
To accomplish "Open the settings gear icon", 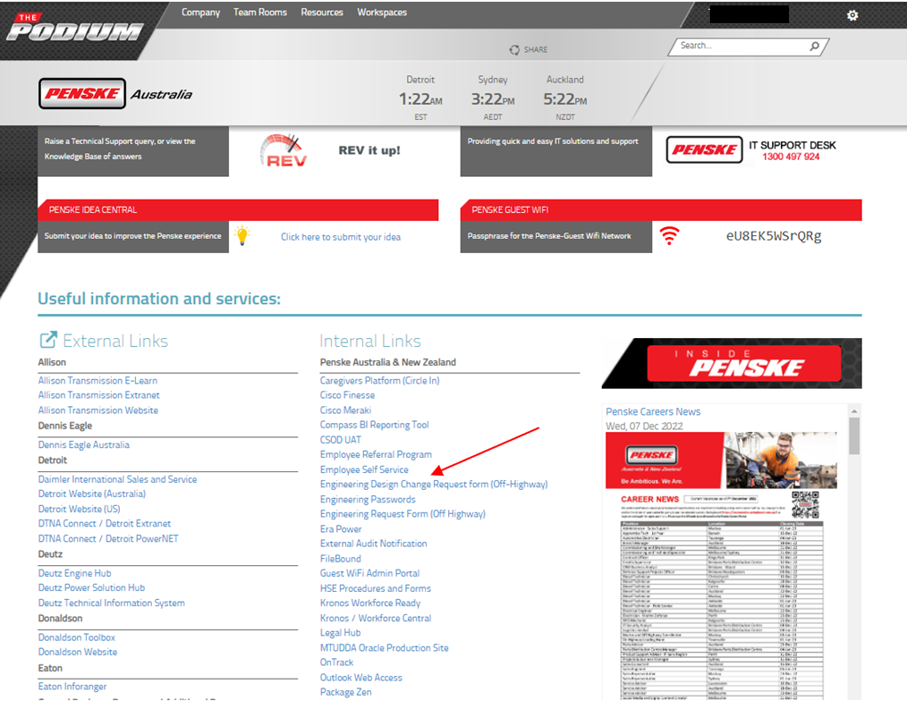I will (852, 15).
